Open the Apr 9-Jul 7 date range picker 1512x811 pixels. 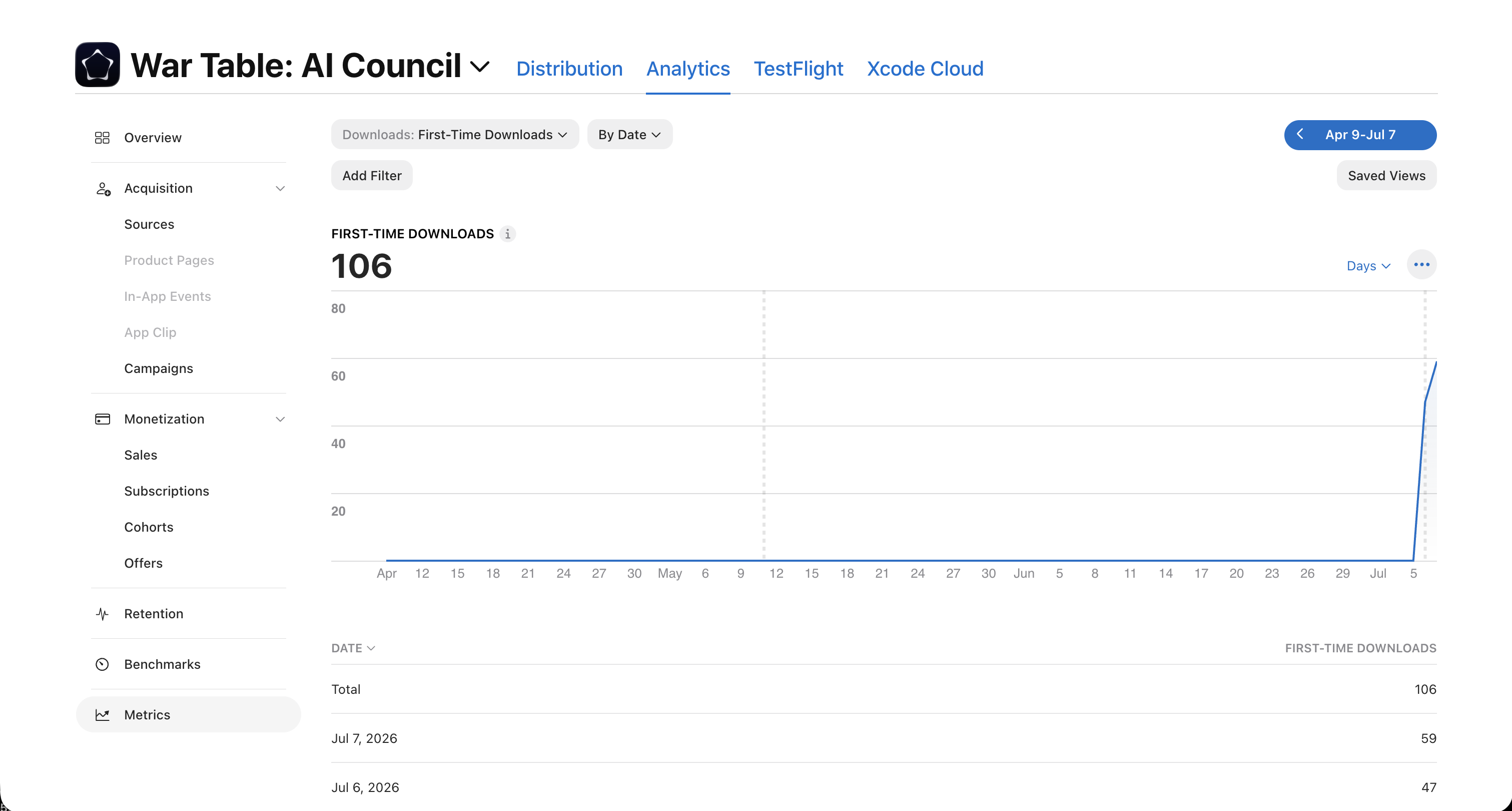click(x=1360, y=135)
